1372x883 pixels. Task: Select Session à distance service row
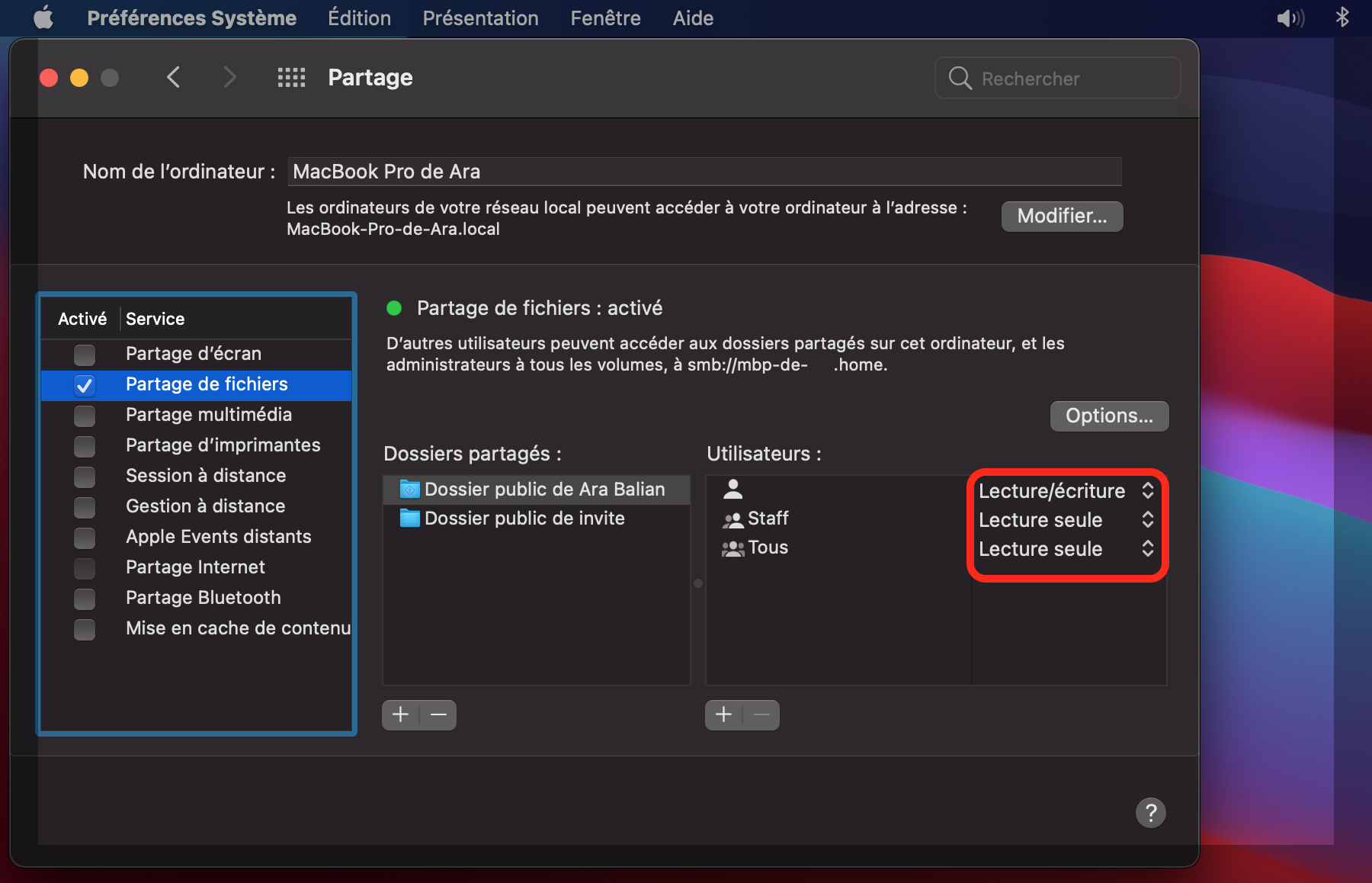click(x=196, y=476)
